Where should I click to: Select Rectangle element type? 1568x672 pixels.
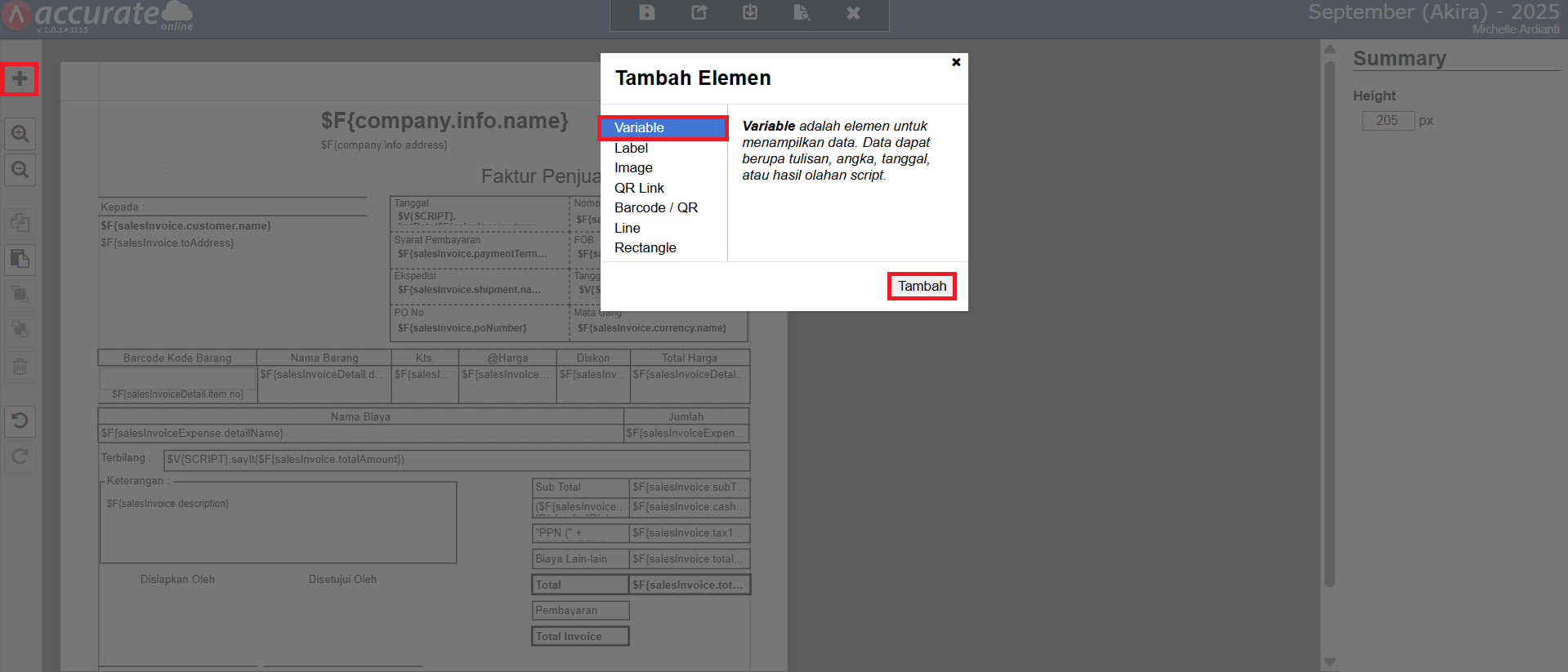coord(645,247)
